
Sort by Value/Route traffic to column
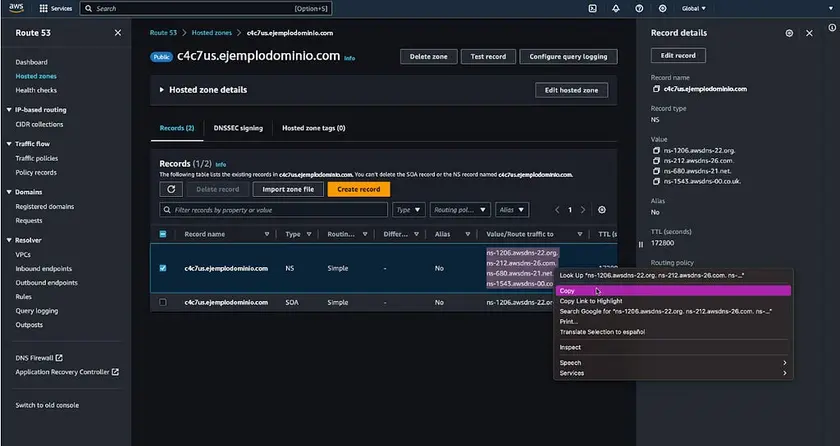580,235
